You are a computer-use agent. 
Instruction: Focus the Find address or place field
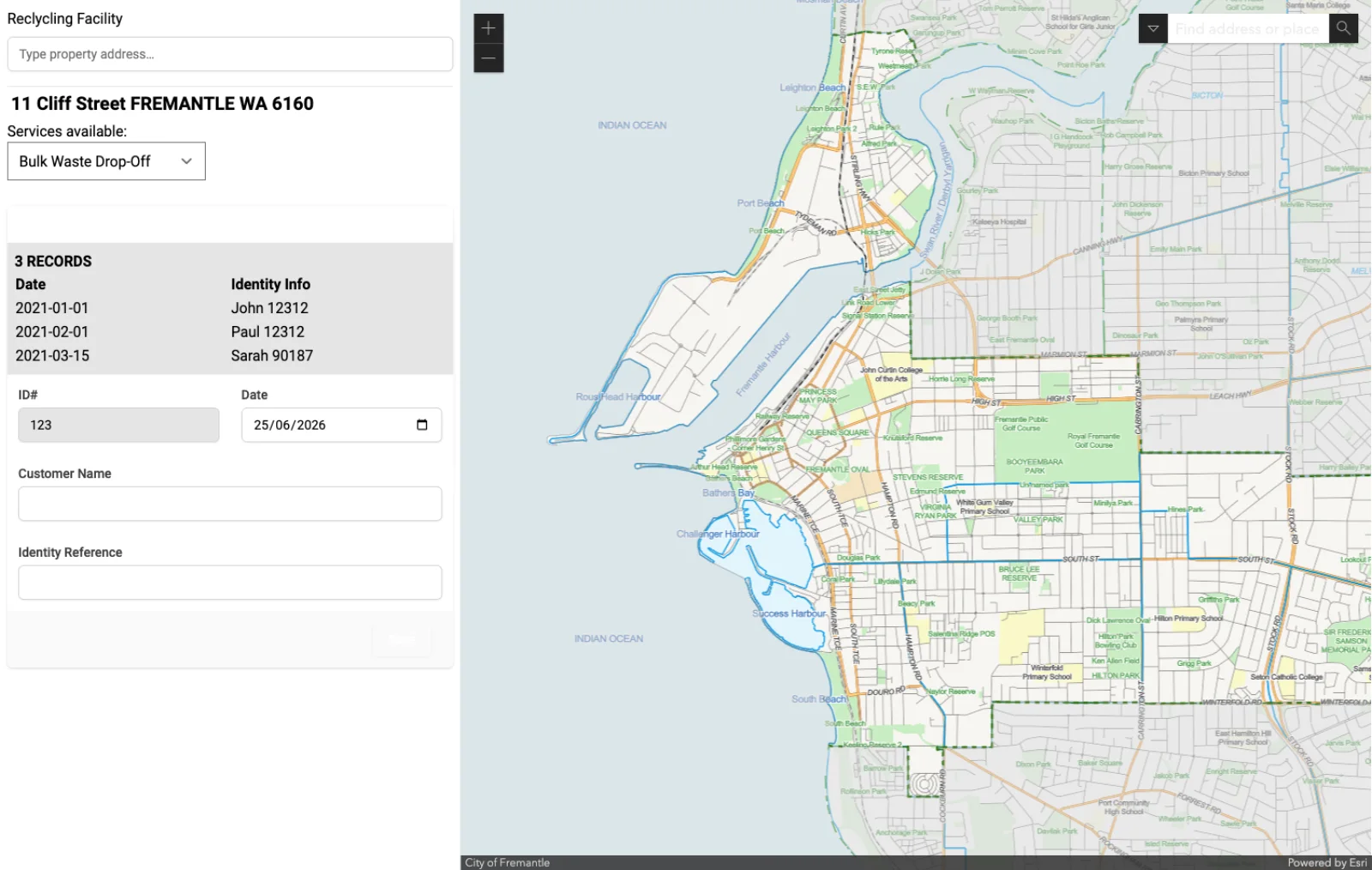click(x=1248, y=28)
